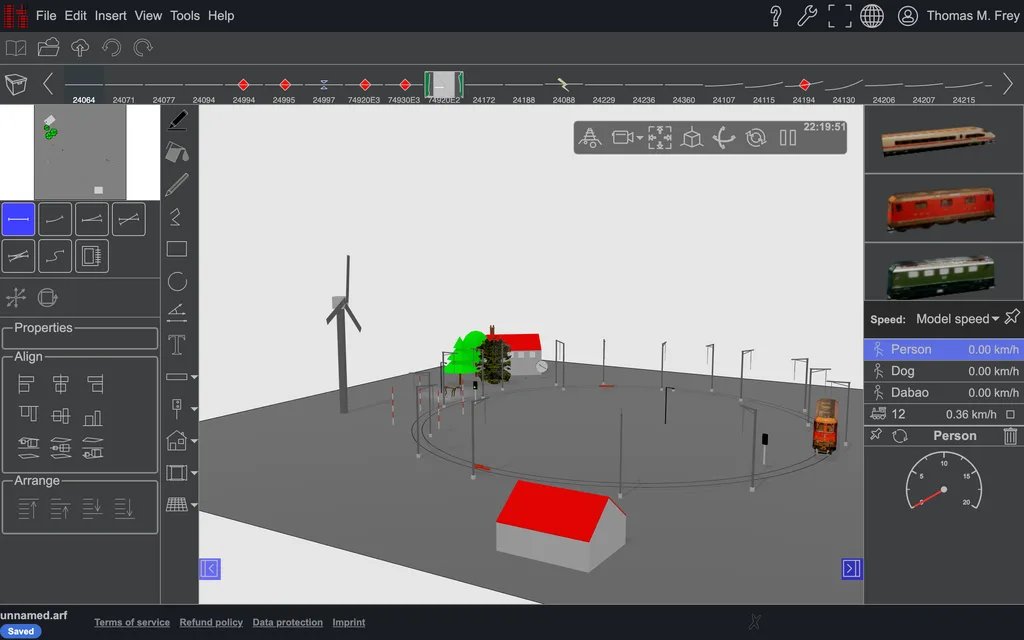Expand the signal tool dropdown
The image size is (1024, 640).
point(194,409)
